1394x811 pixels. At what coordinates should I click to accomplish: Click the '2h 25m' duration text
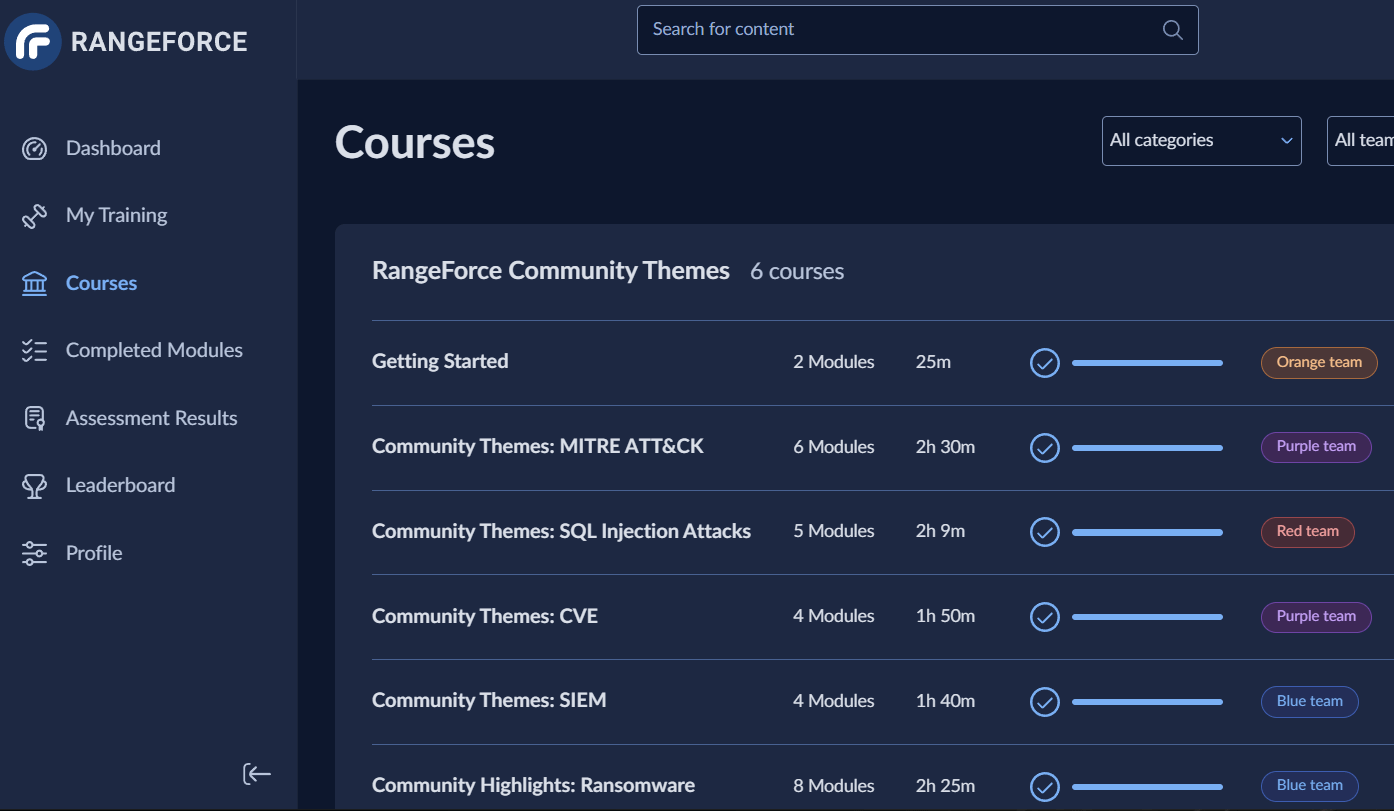pos(945,786)
